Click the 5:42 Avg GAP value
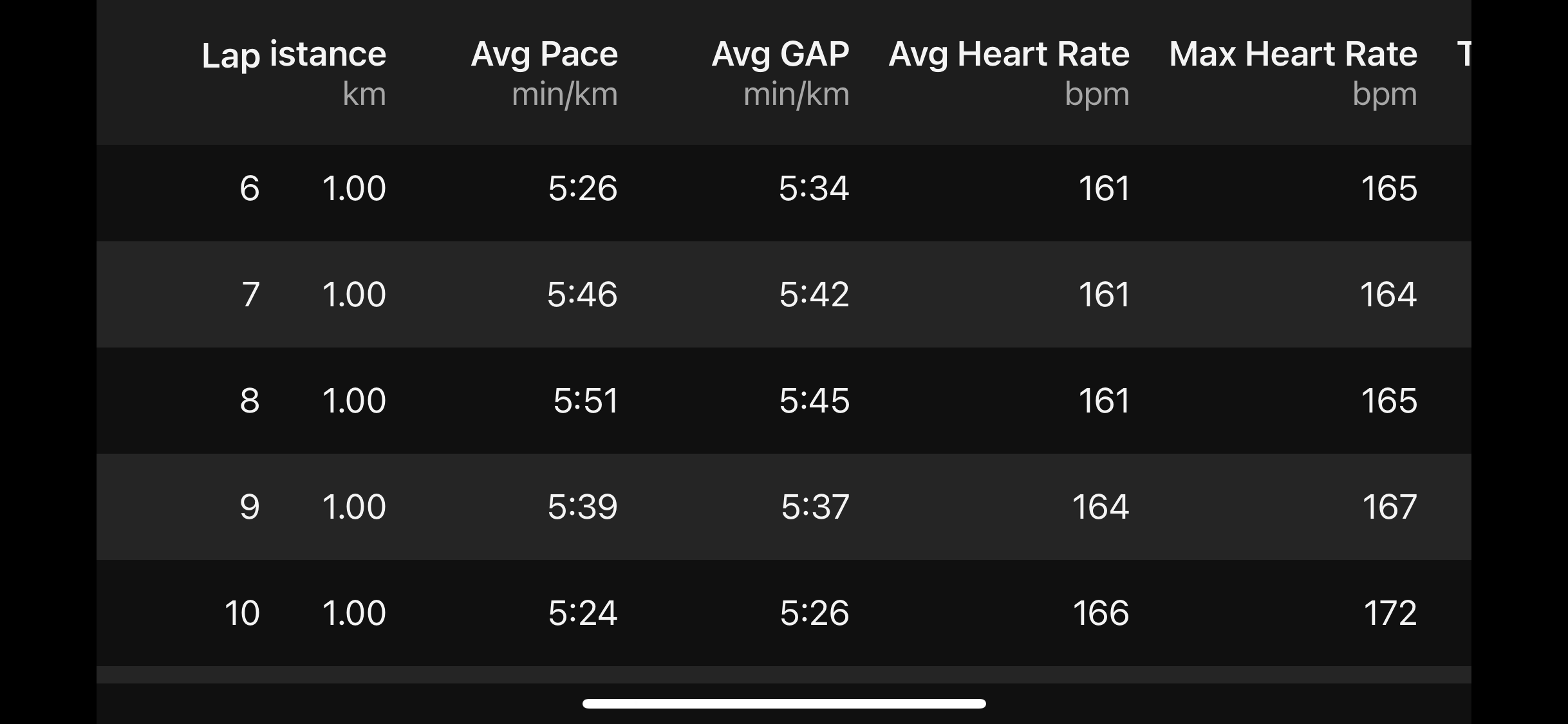This screenshot has width=1568, height=724. 814,295
